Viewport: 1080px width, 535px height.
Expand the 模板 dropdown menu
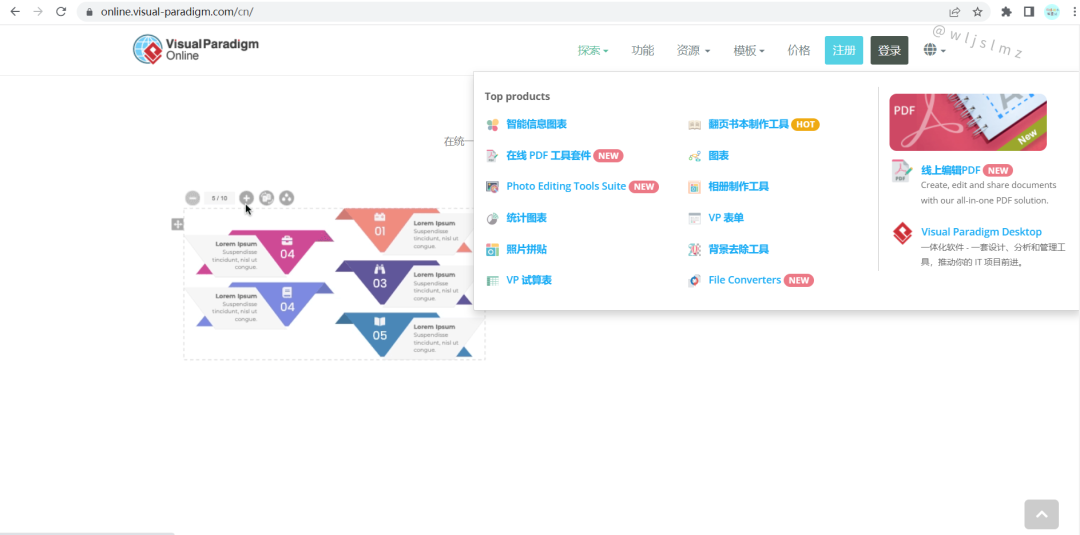point(749,51)
